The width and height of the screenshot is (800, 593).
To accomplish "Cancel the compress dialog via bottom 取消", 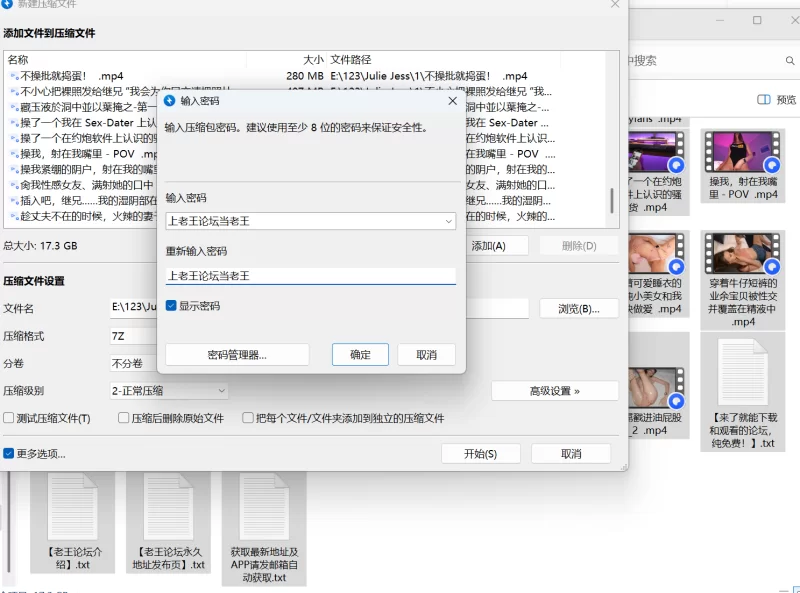I will click(x=571, y=453).
